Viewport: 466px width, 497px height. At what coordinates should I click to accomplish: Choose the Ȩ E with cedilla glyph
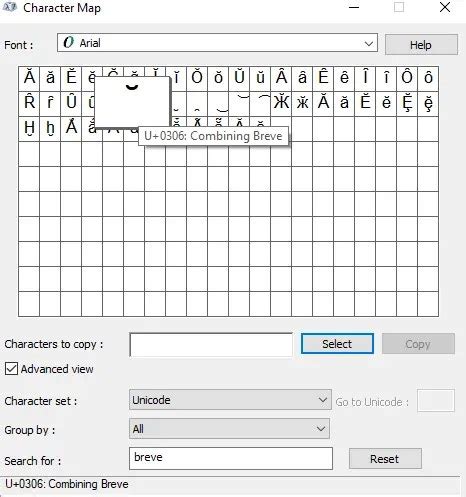pos(407,102)
